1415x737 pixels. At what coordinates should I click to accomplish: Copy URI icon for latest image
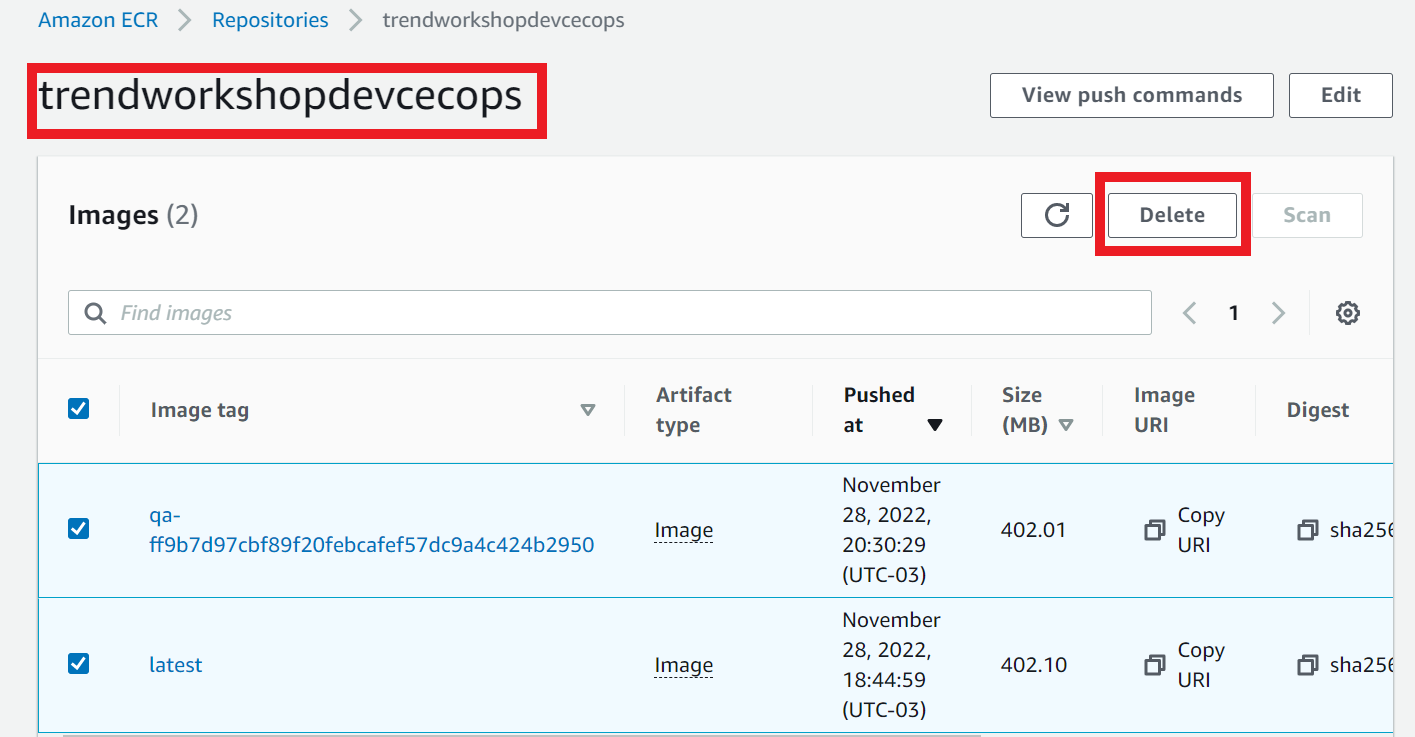1155,665
